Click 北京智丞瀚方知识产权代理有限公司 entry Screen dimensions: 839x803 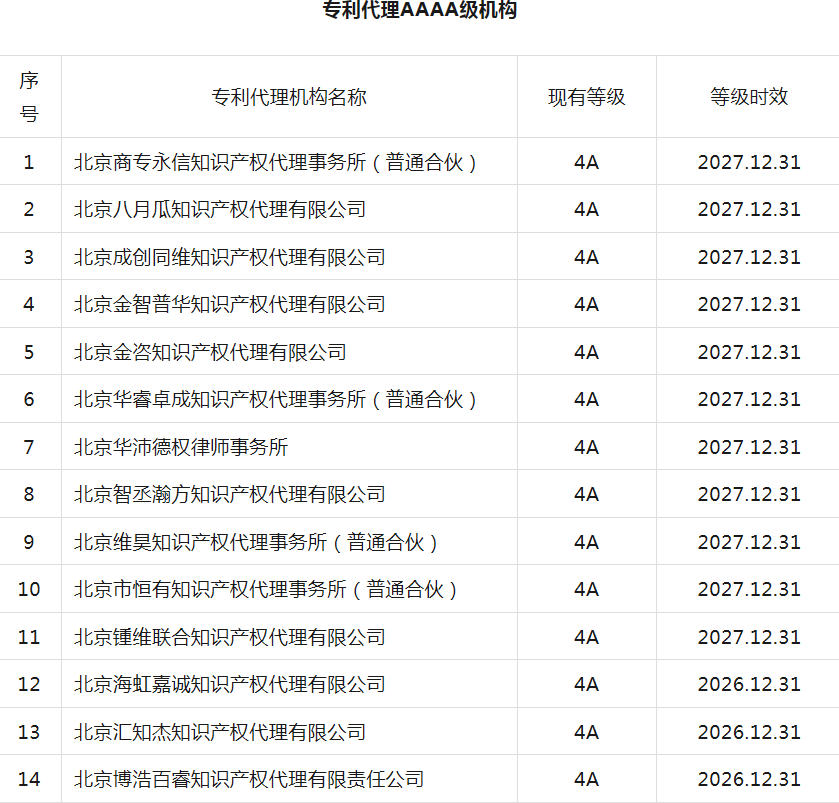(x=229, y=495)
